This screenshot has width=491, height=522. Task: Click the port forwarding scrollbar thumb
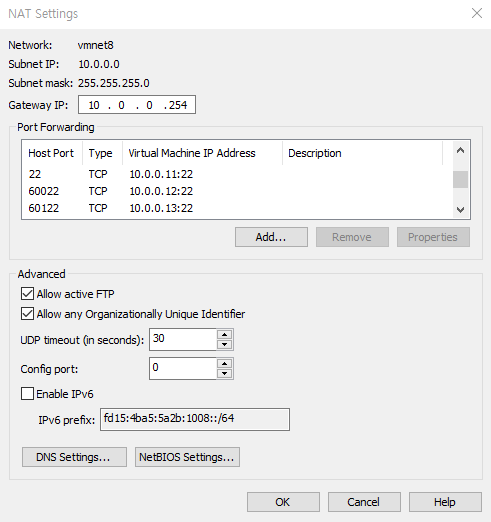click(x=461, y=179)
